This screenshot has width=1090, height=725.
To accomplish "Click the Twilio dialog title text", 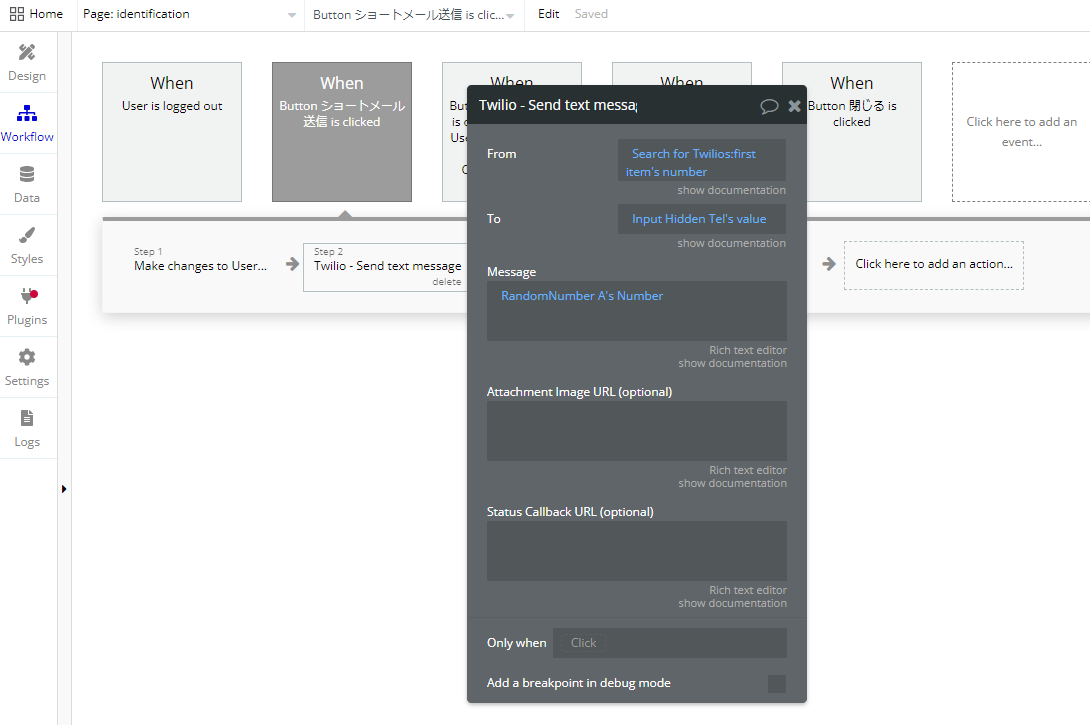I will [558, 106].
